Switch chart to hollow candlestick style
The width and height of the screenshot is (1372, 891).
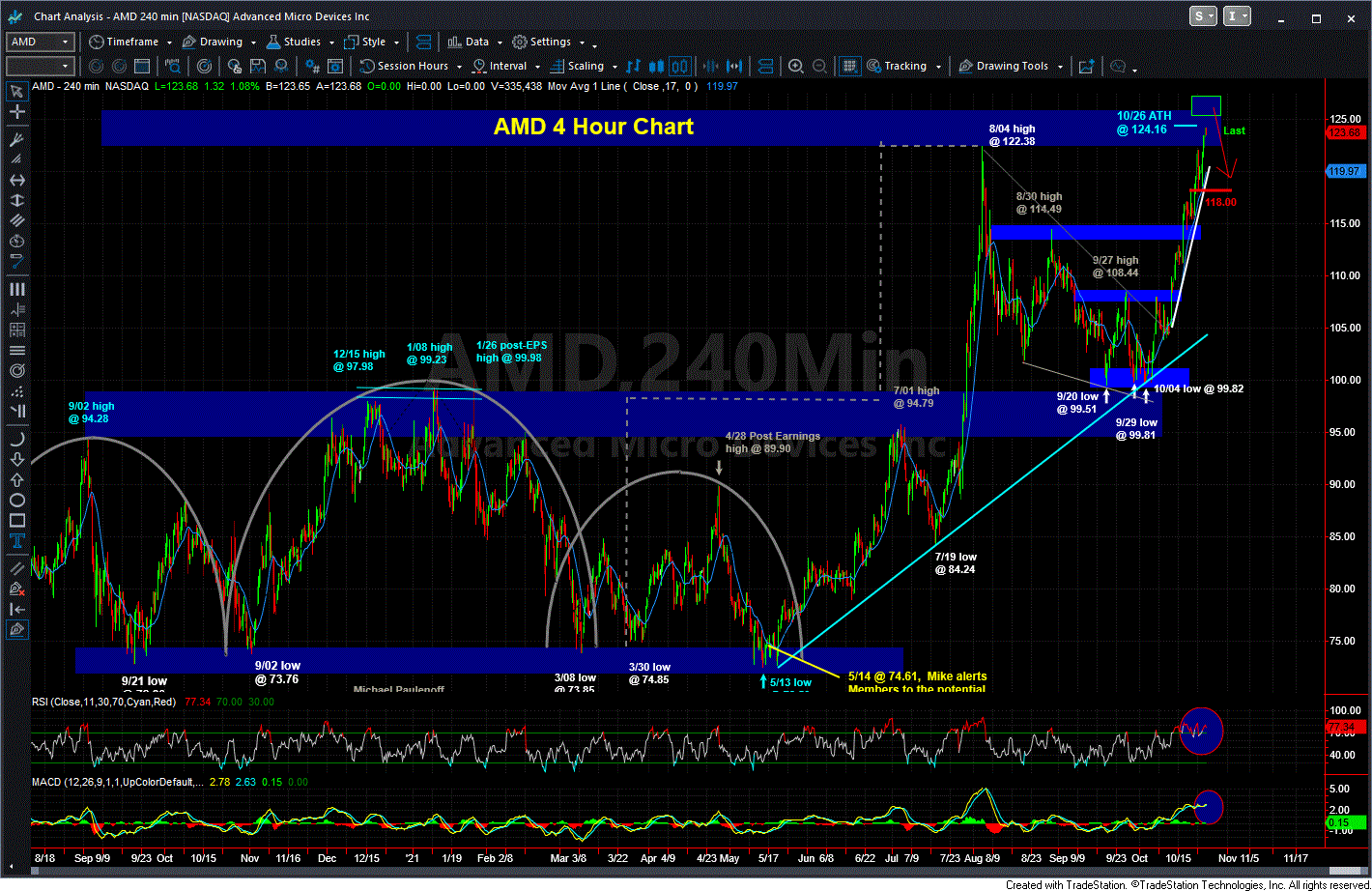click(x=678, y=66)
